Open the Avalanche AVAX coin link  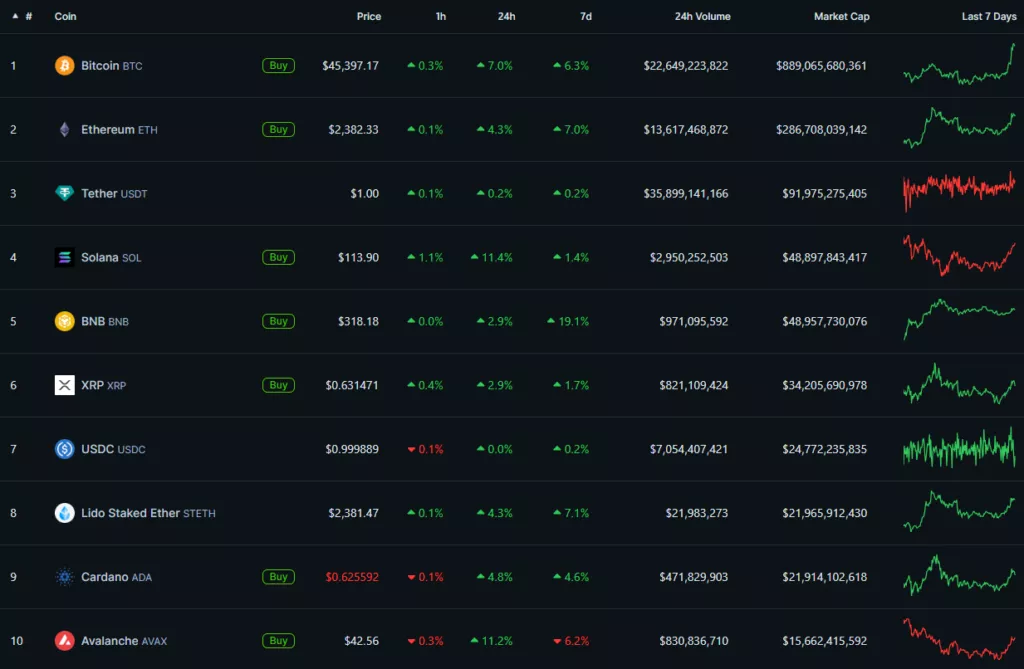coord(124,641)
